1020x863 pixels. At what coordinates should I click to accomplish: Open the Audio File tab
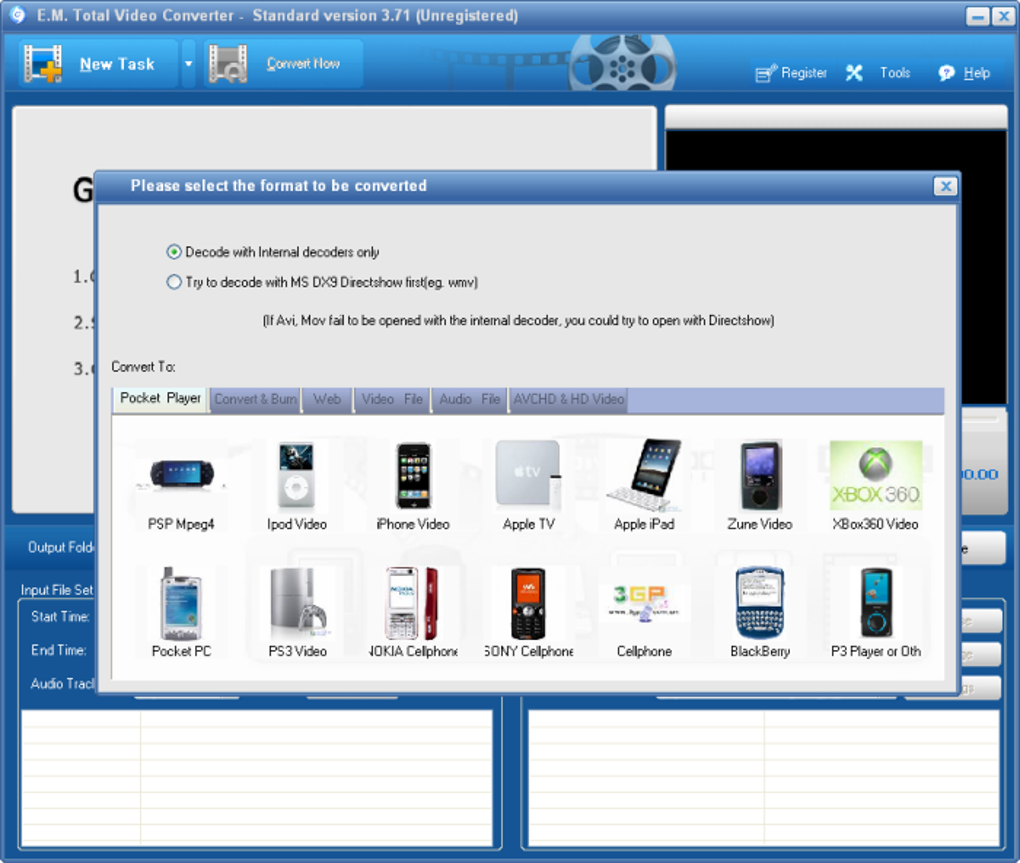(x=470, y=399)
